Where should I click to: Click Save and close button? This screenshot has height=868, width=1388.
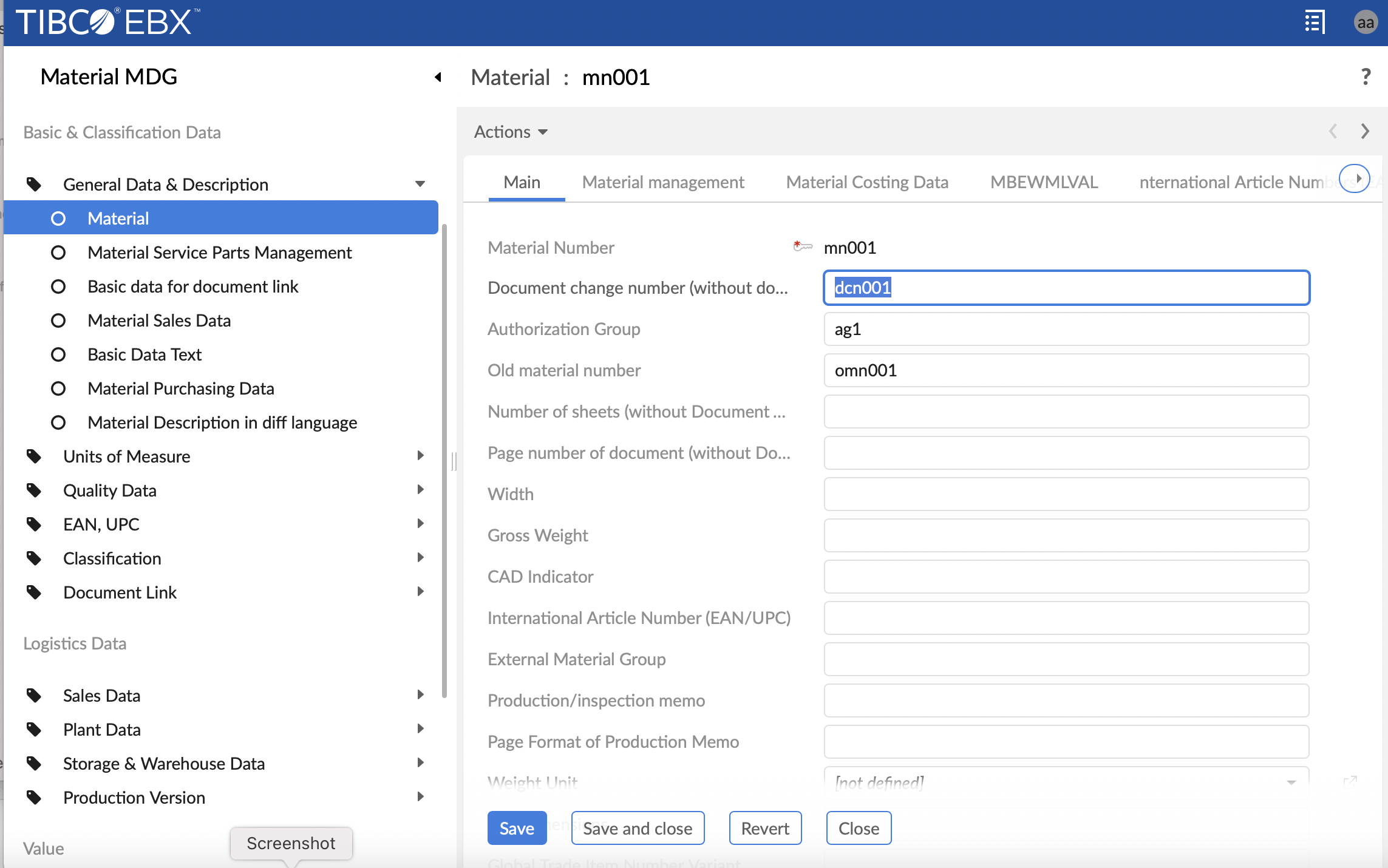pos(638,828)
